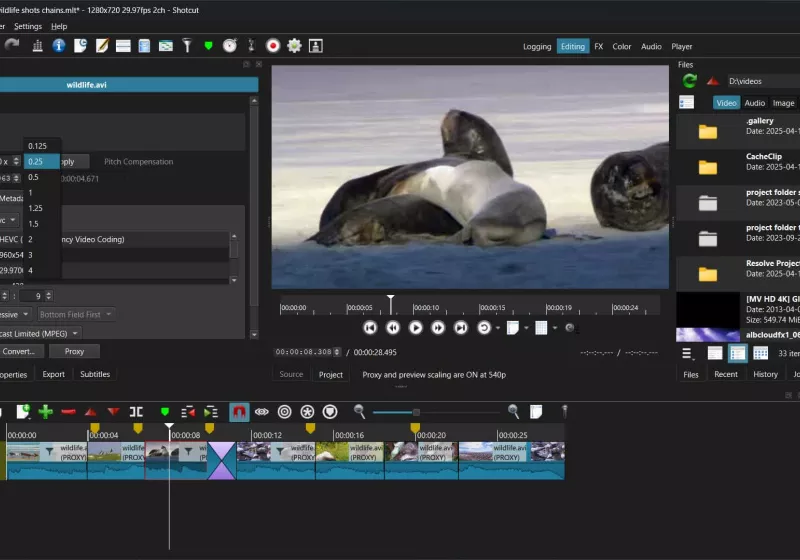This screenshot has width=800, height=560.
Task: Click the player scrub bar playhead
Action: [390, 304]
